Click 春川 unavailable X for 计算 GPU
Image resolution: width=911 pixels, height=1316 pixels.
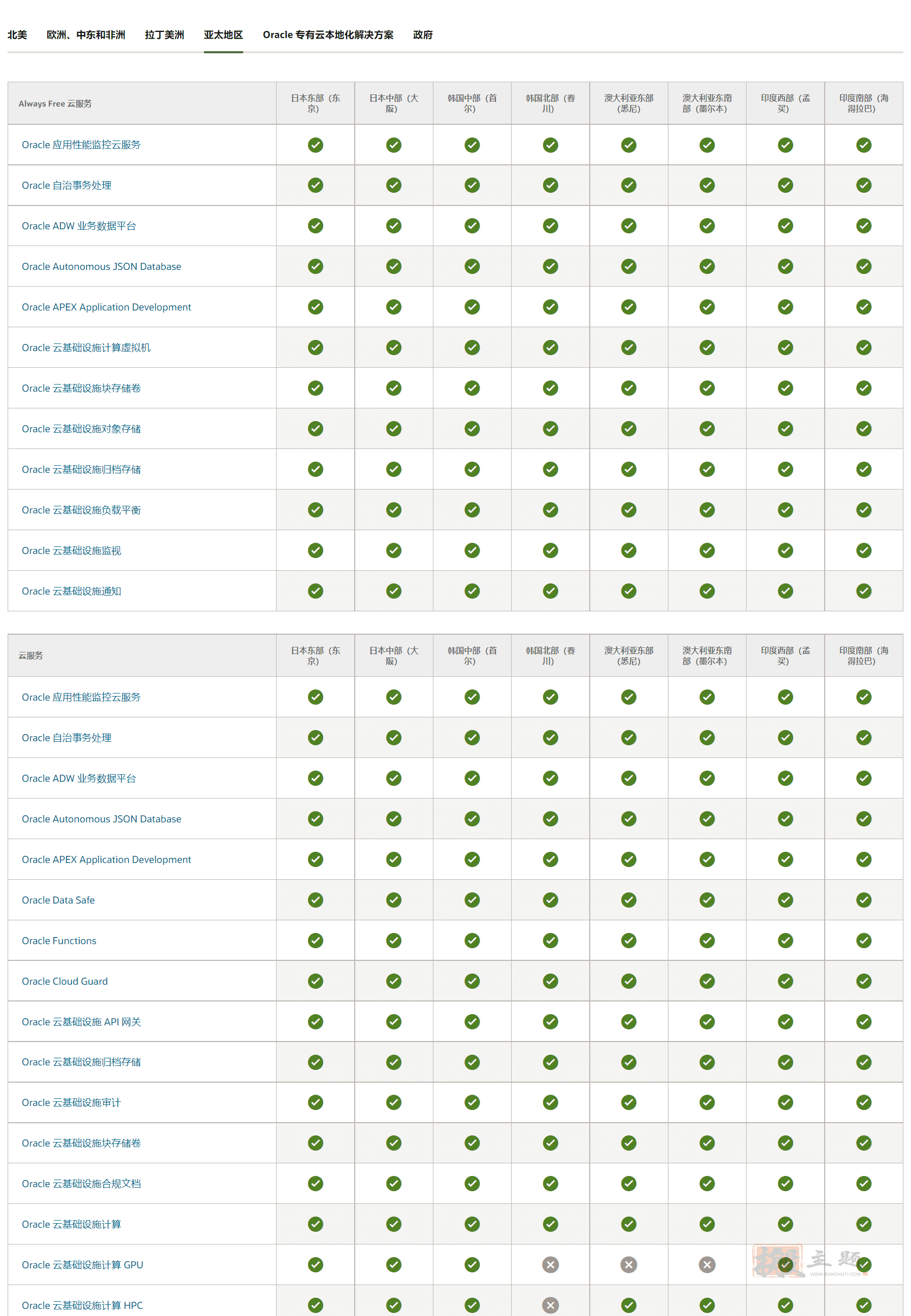click(550, 1265)
